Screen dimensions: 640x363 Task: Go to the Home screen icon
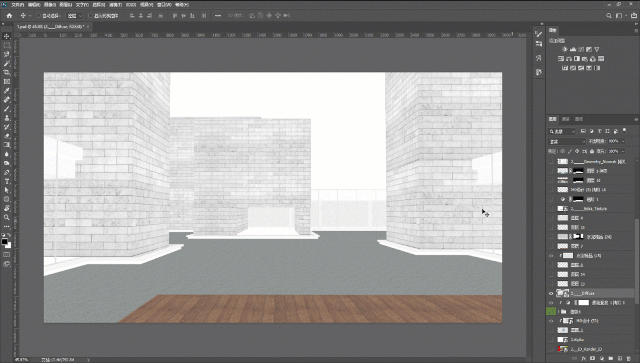(x=9, y=16)
